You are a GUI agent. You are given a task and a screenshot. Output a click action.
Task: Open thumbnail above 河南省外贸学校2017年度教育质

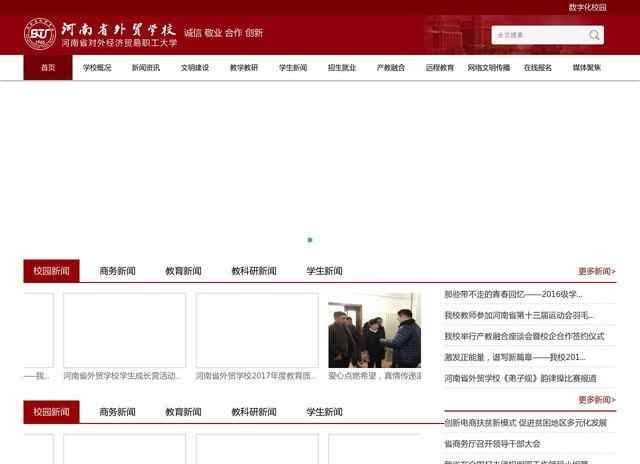point(257,330)
